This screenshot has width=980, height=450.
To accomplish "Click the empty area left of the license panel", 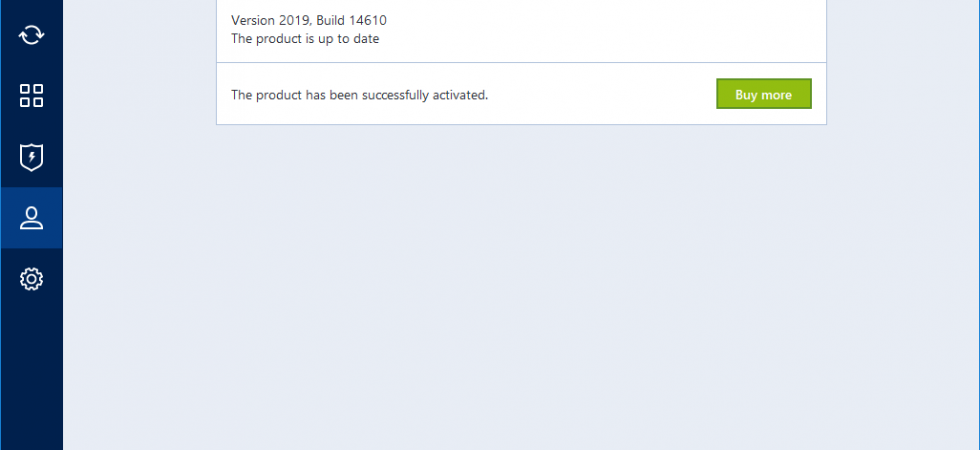I will pyautogui.click(x=139, y=62).
